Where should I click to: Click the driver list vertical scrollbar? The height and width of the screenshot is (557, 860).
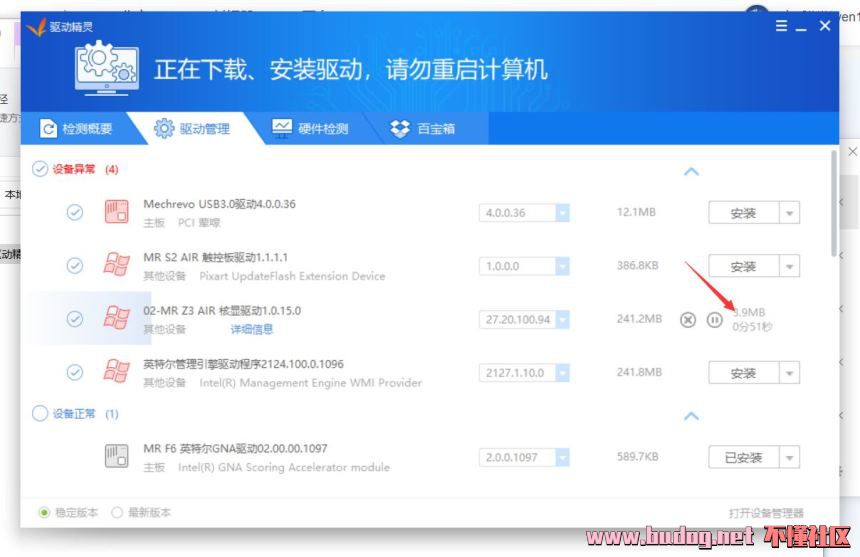coord(834,204)
